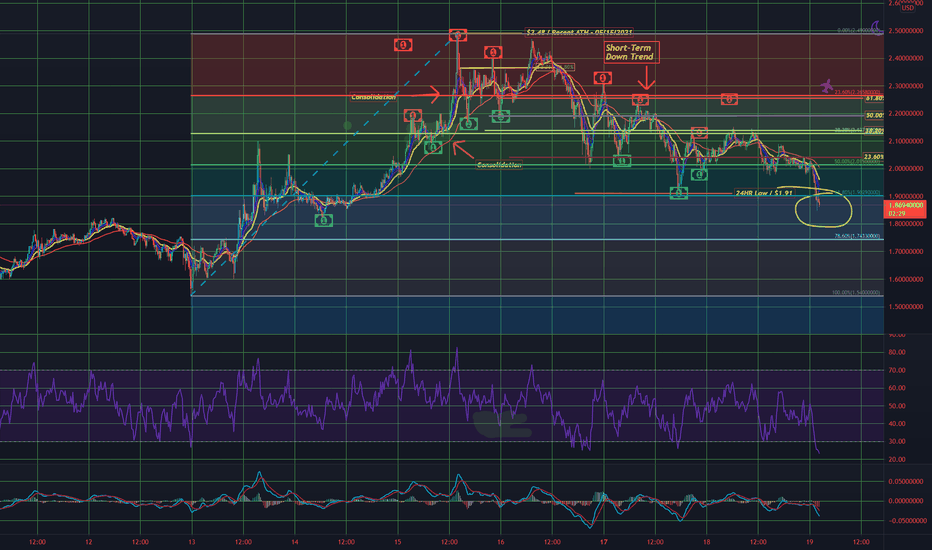Select the '24HR Low / $1.91' annotation
This screenshot has height=550, width=932.
764,193
